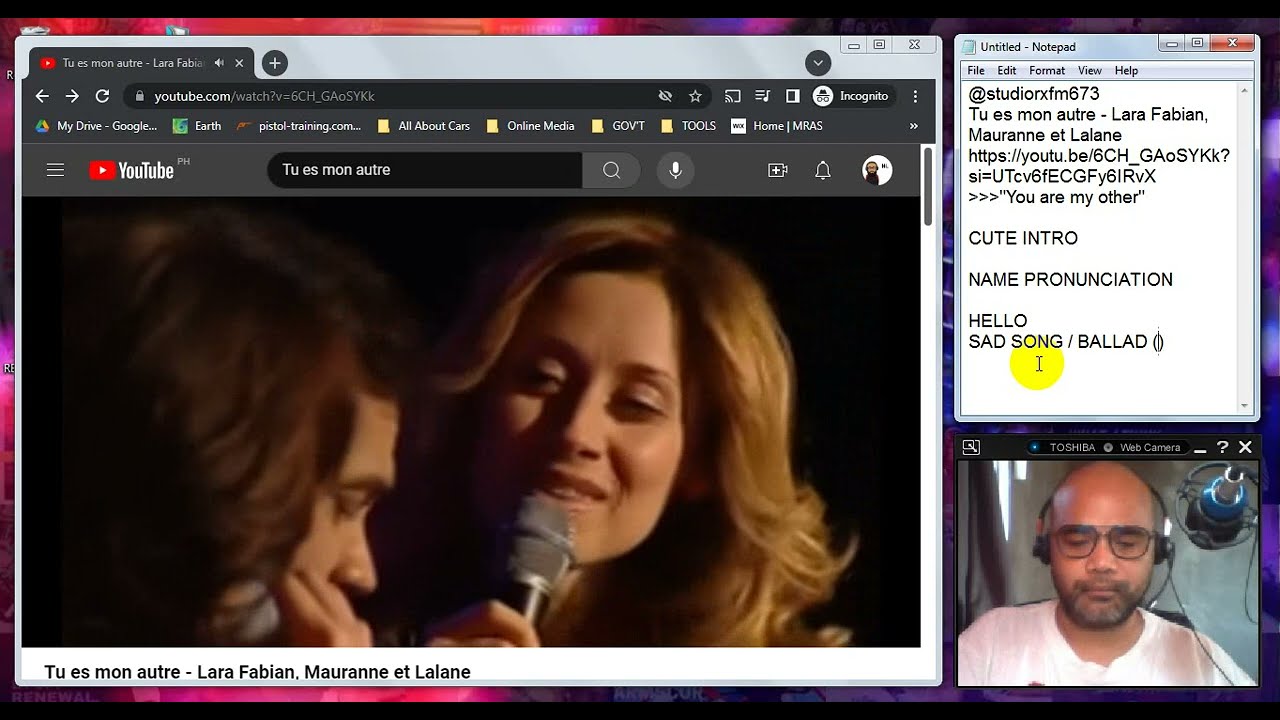Expand GOV'T bookmark folder

click(x=618, y=126)
